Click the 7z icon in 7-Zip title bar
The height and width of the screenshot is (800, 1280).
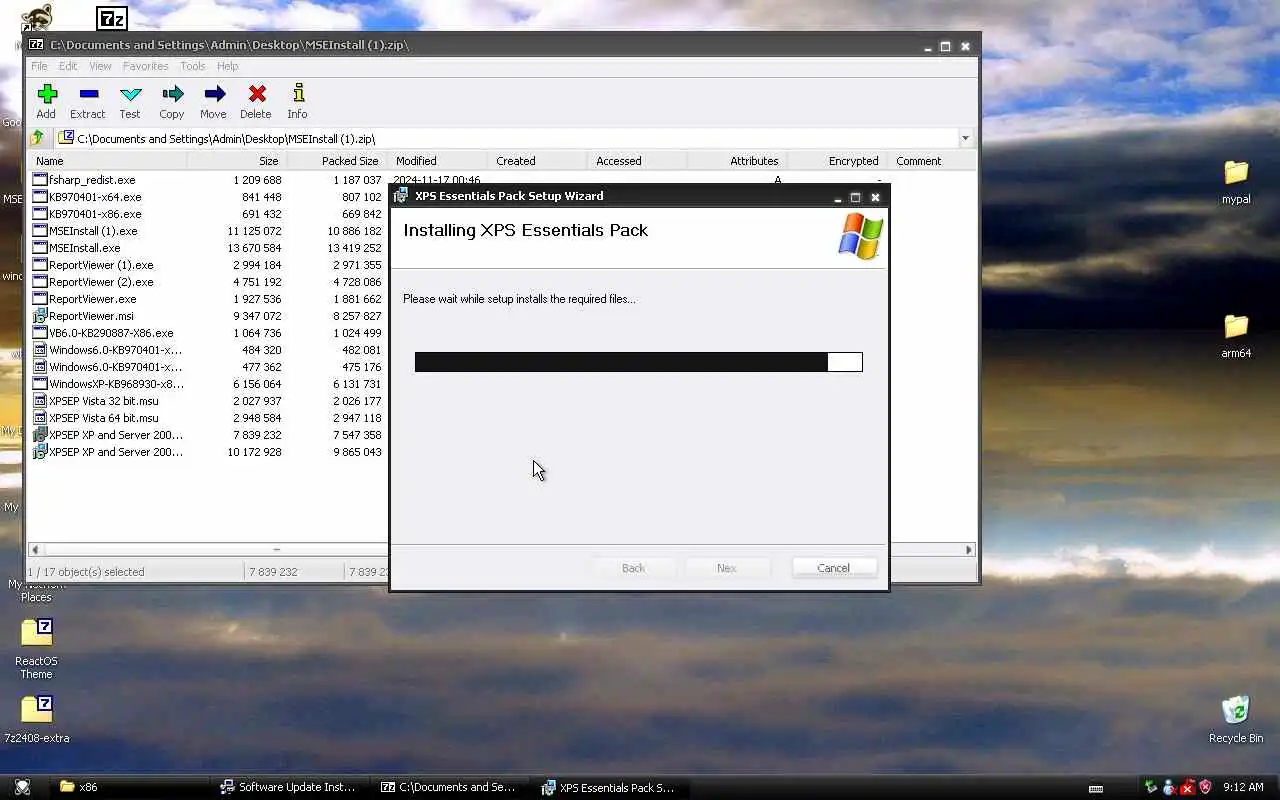[x=36, y=45]
